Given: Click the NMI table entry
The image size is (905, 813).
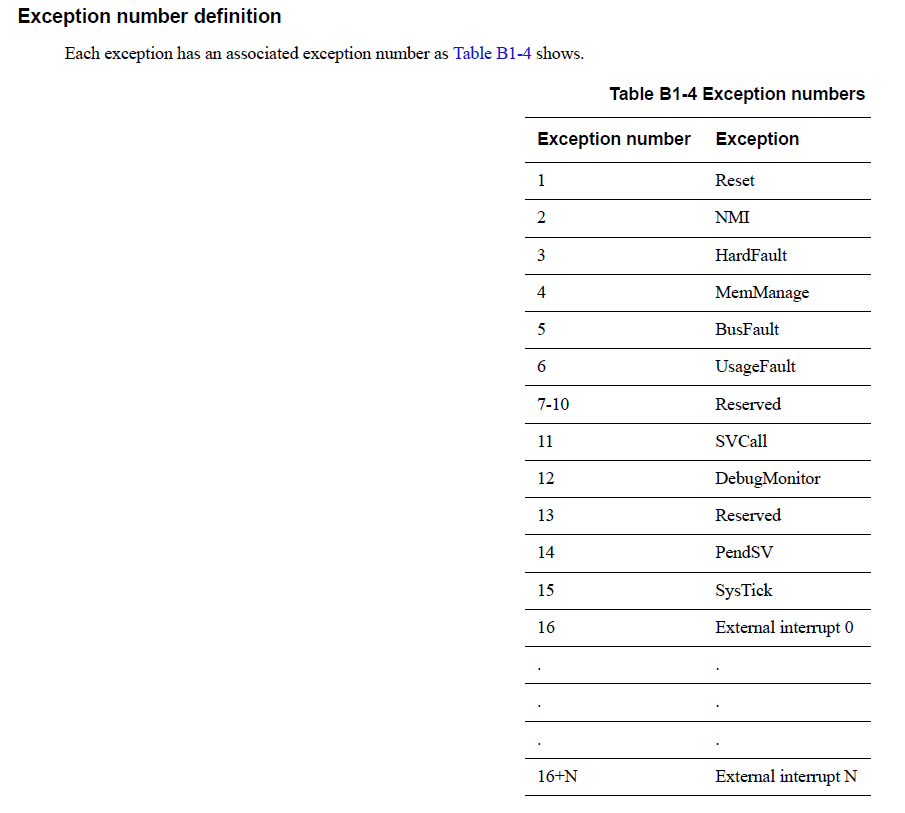Looking at the screenshot, I should coord(732,217).
